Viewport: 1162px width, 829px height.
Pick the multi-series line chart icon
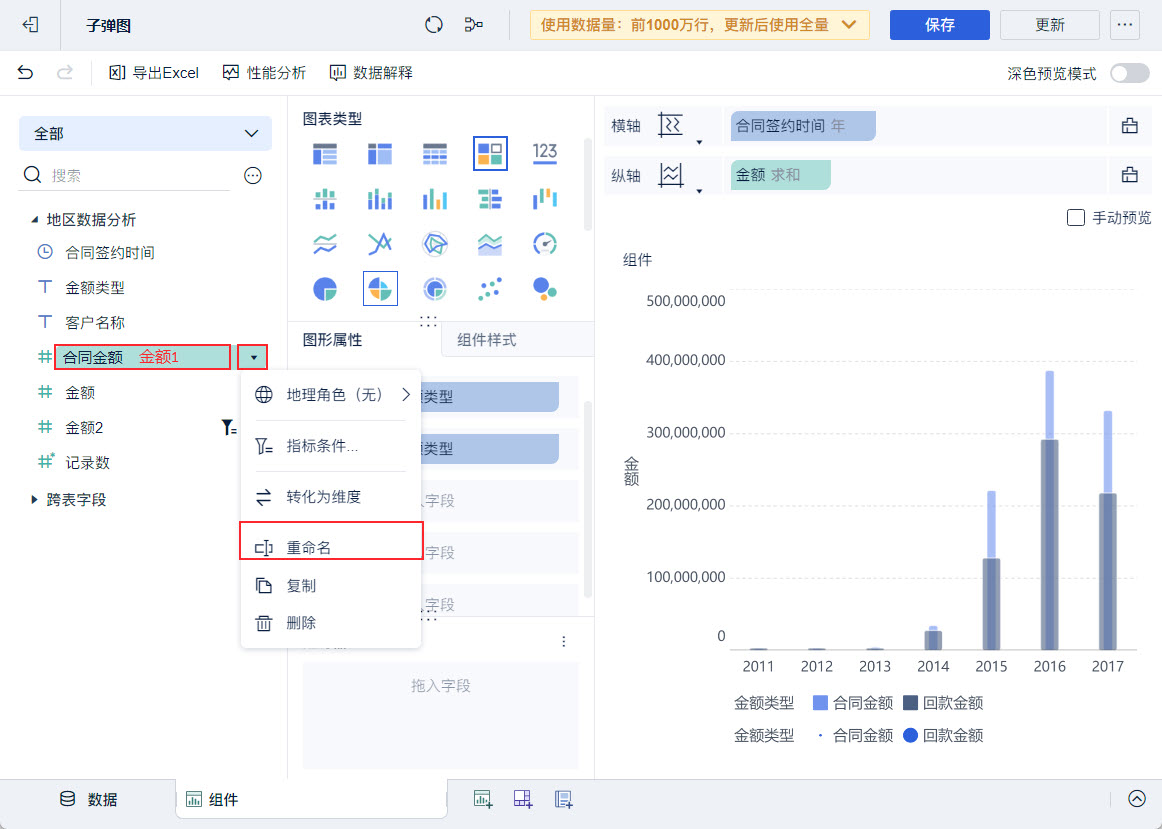click(x=379, y=244)
